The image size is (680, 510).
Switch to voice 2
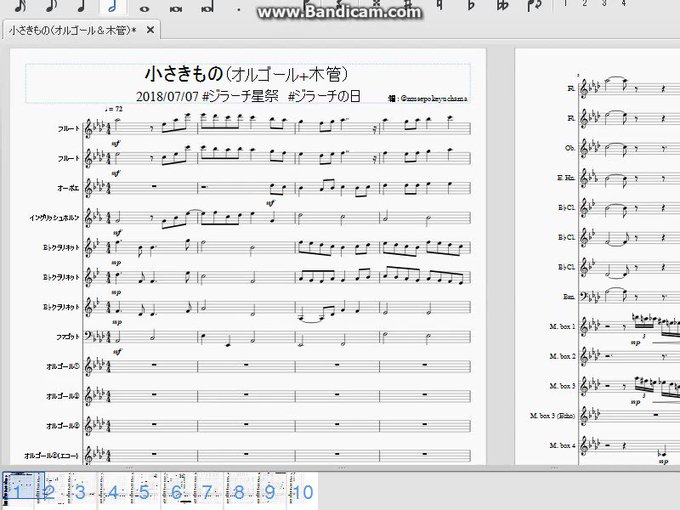click(585, 3)
